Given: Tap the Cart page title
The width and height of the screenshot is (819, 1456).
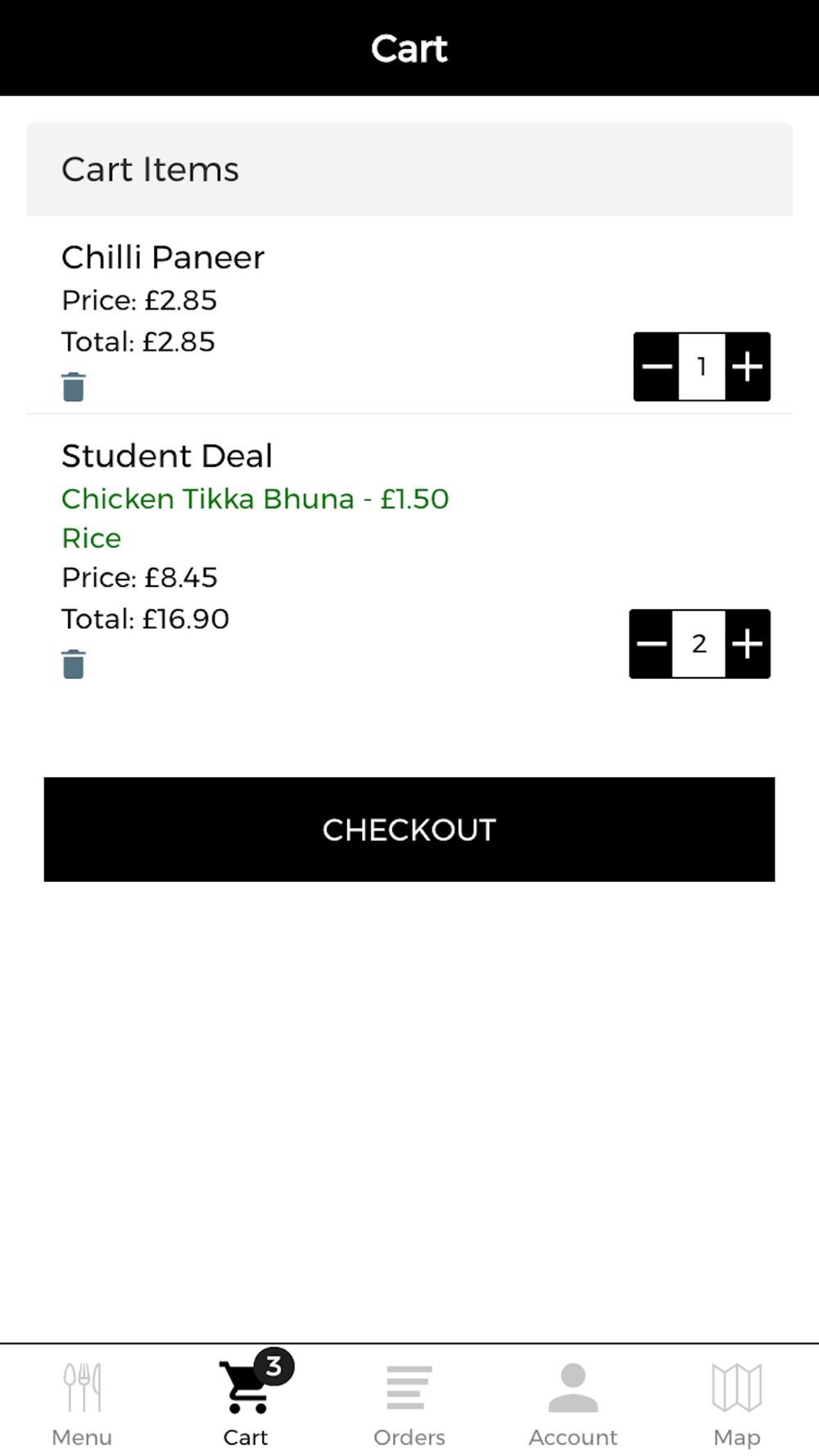Looking at the screenshot, I should (409, 48).
